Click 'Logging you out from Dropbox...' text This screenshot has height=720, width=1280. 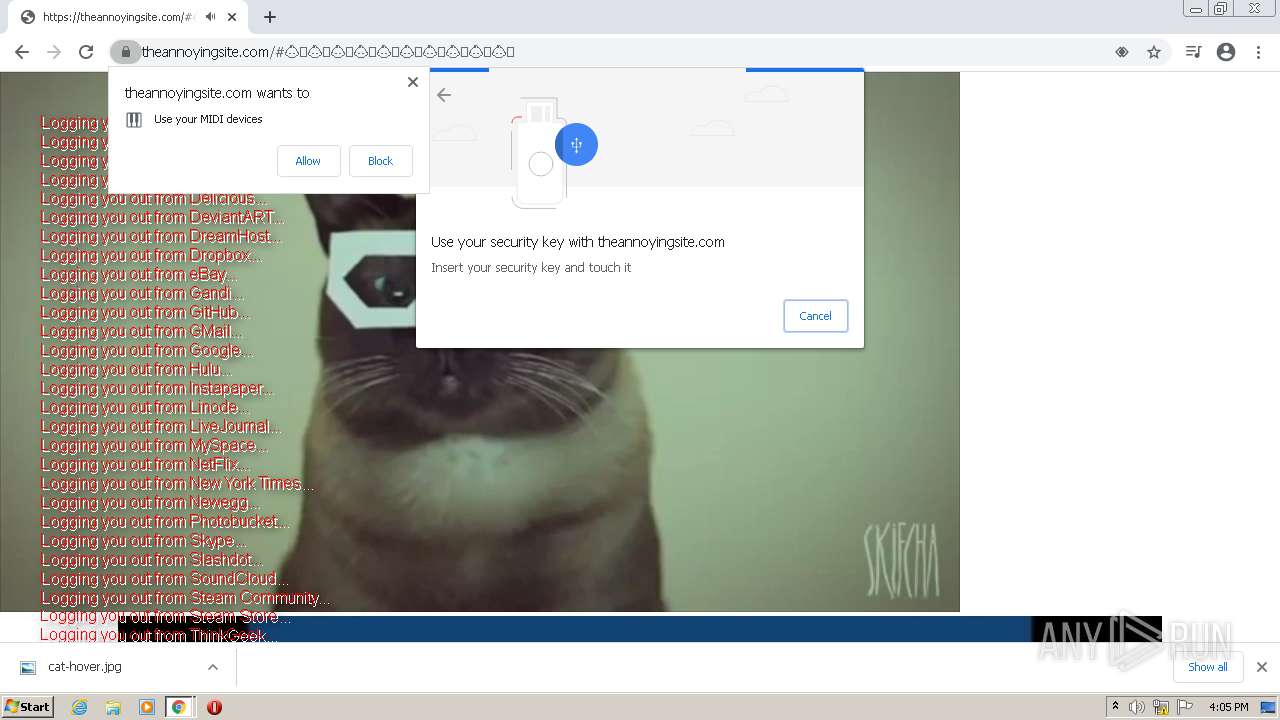click(x=152, y=256)
